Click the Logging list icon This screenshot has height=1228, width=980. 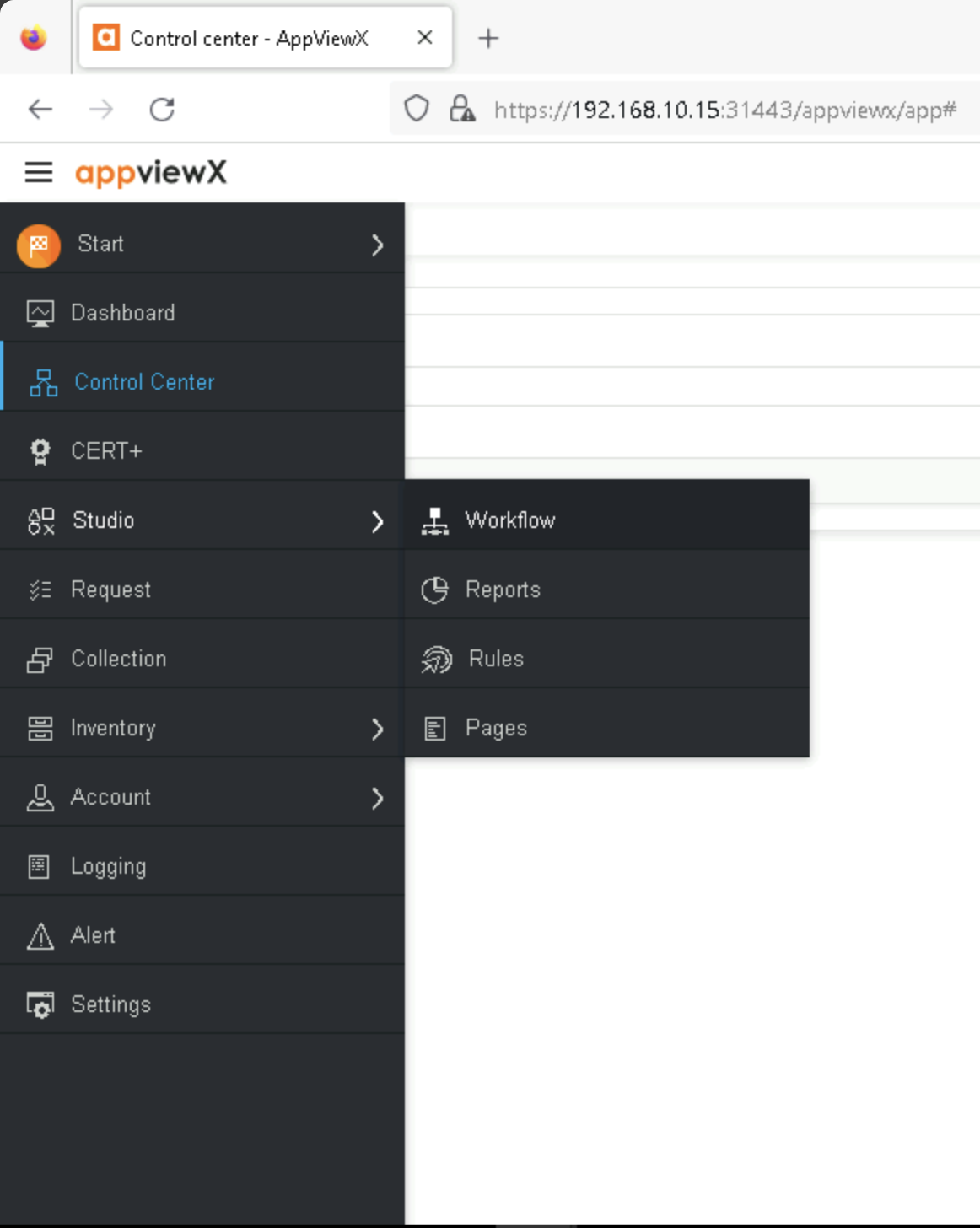click(40, 867)
